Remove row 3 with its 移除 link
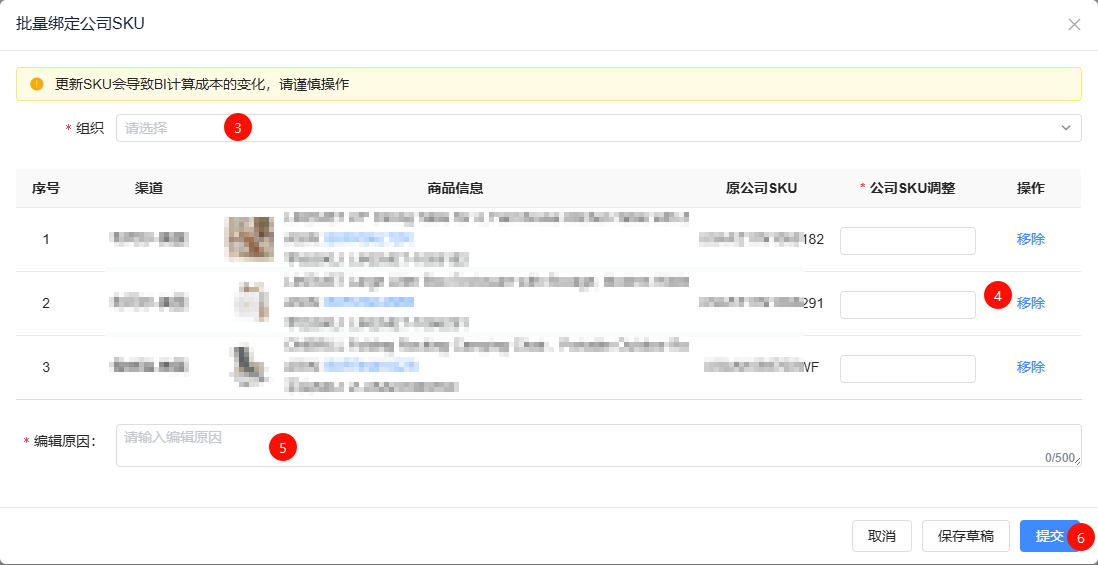 pyautogui.click(x=1030, y=367)
